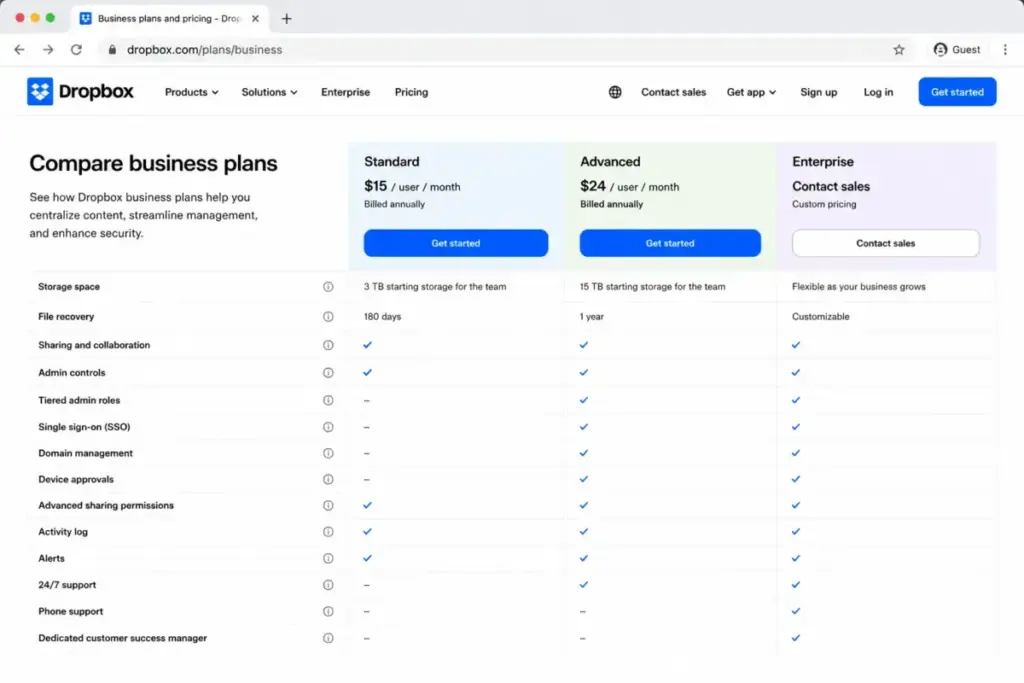
Task: Click the '180 days' file recovery cell
Action: 383,317
